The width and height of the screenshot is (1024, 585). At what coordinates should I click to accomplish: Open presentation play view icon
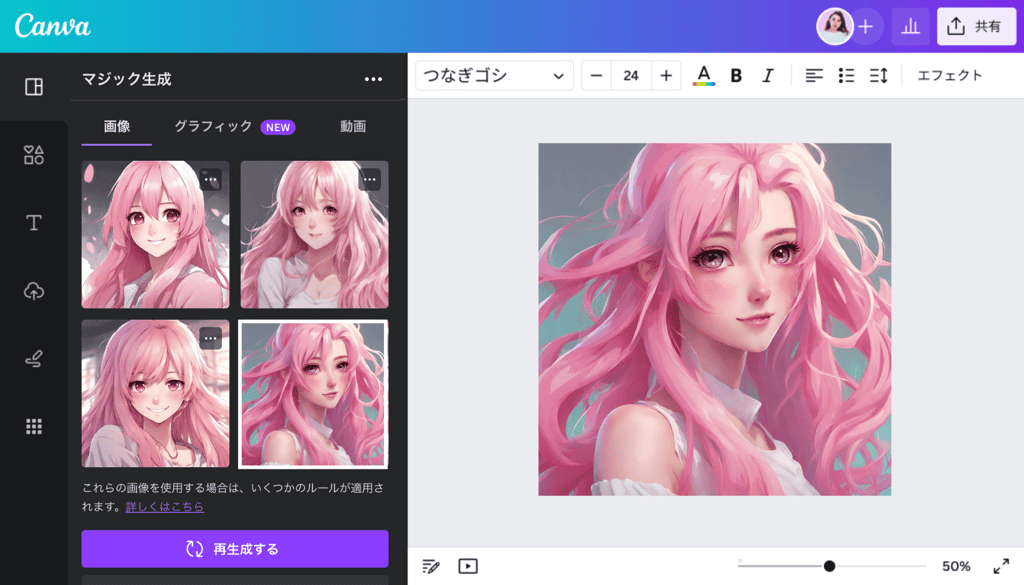tap(468, 566)
